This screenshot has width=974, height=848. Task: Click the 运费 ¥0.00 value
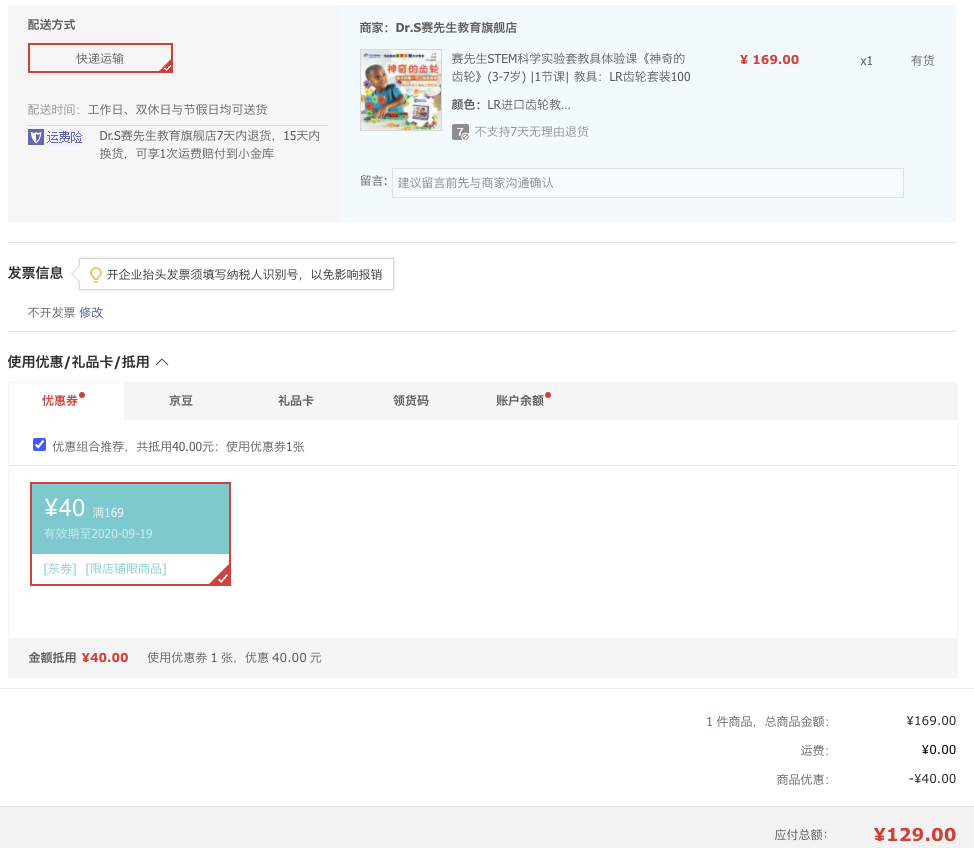[939, 750]
